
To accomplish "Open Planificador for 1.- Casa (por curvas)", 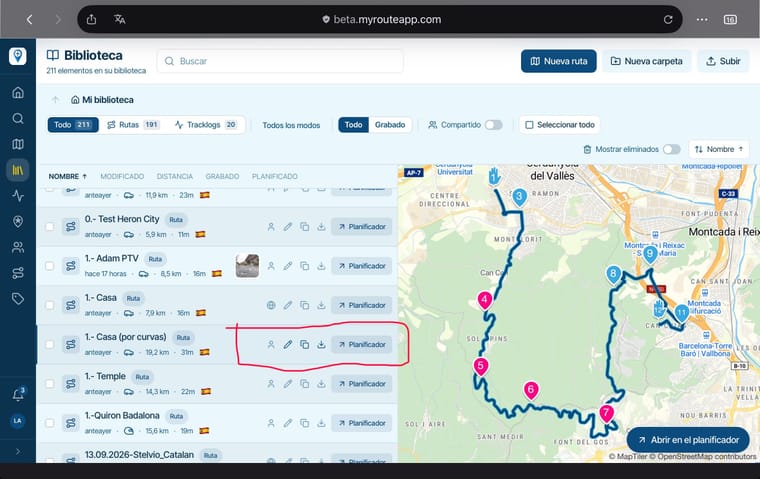I will coord(362,345).
